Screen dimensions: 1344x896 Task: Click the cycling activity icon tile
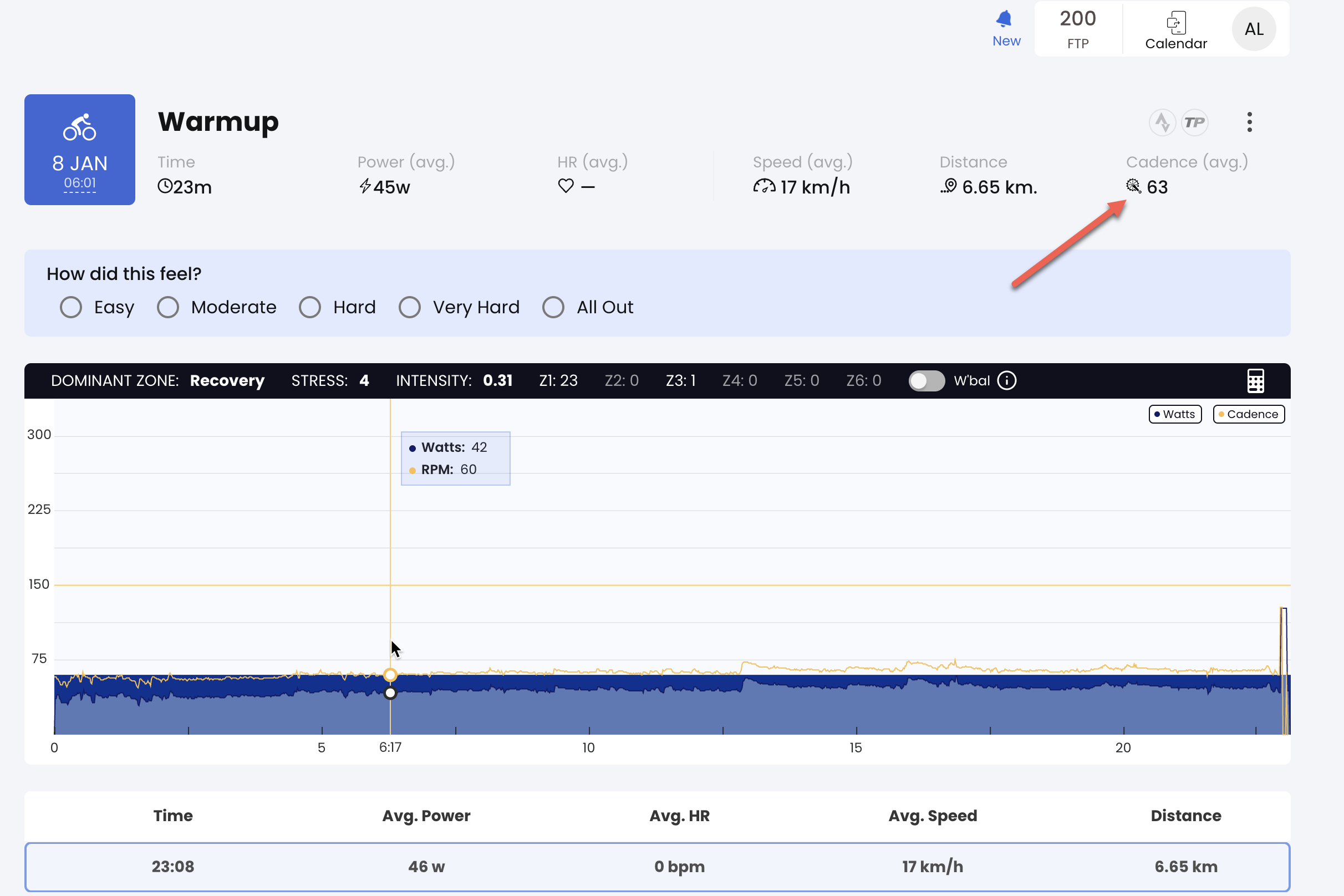click(79, 127)
